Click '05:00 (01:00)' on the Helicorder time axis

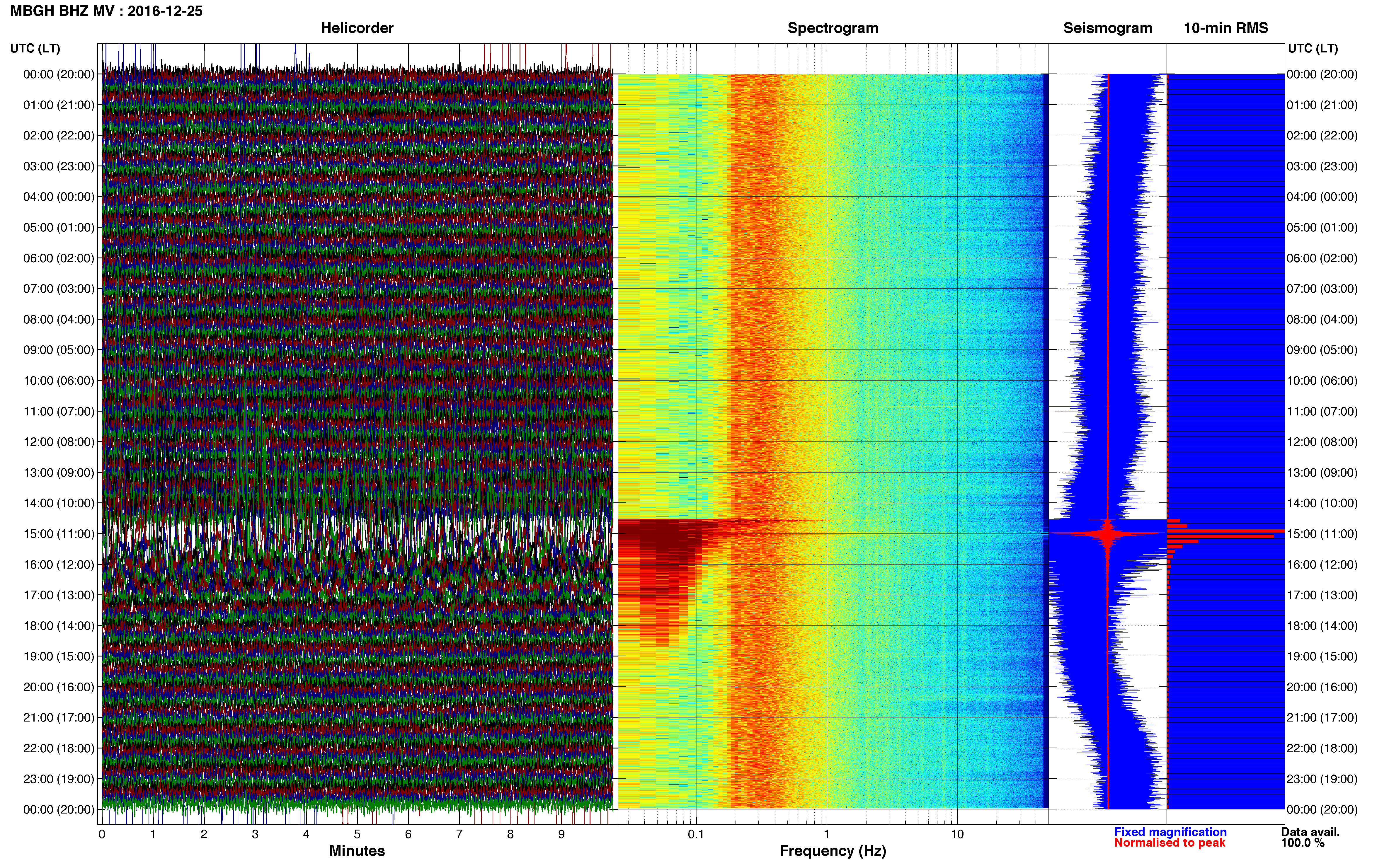pos(59,227)
